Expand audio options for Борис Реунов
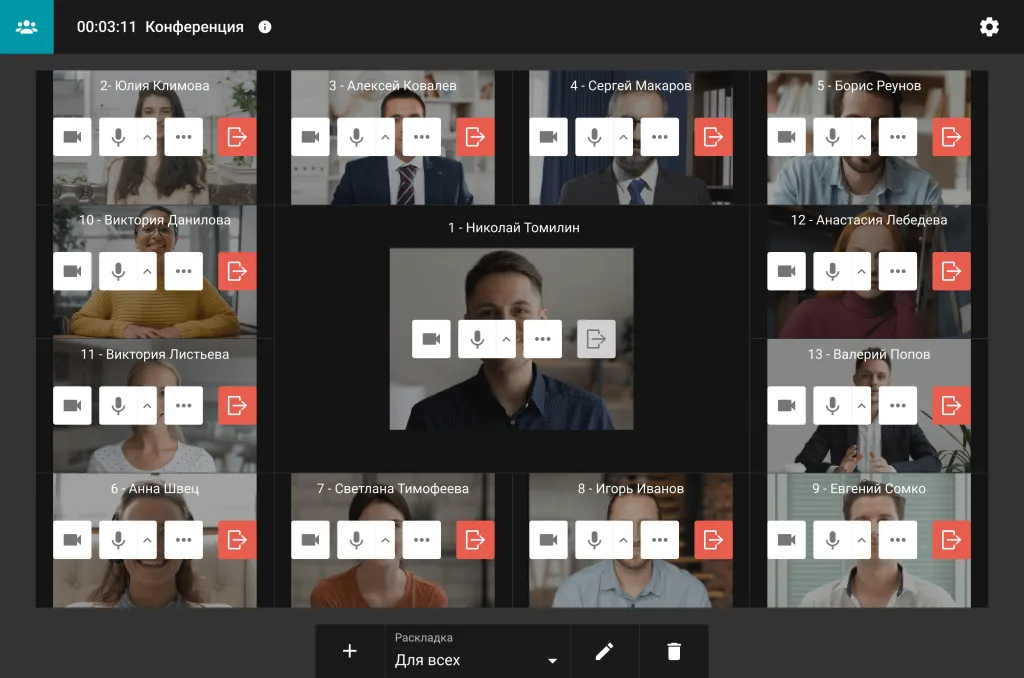Screen dimensions: 1024x678 [x=861, y=137]
